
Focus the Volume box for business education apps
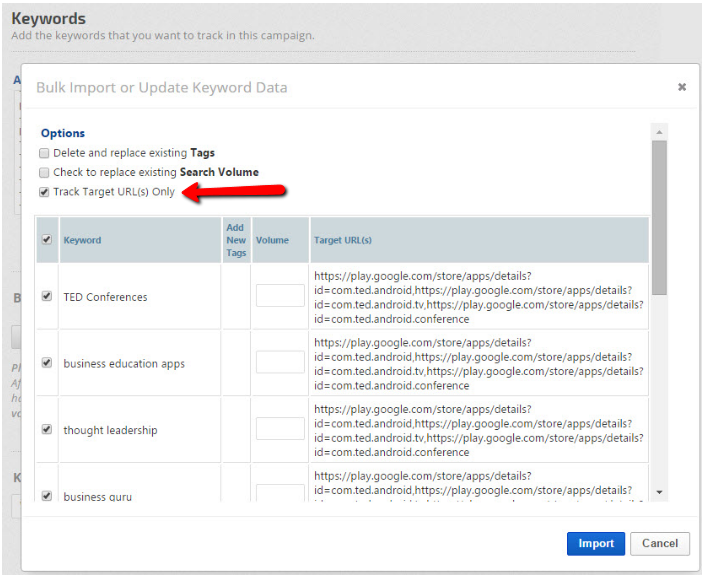280,362
